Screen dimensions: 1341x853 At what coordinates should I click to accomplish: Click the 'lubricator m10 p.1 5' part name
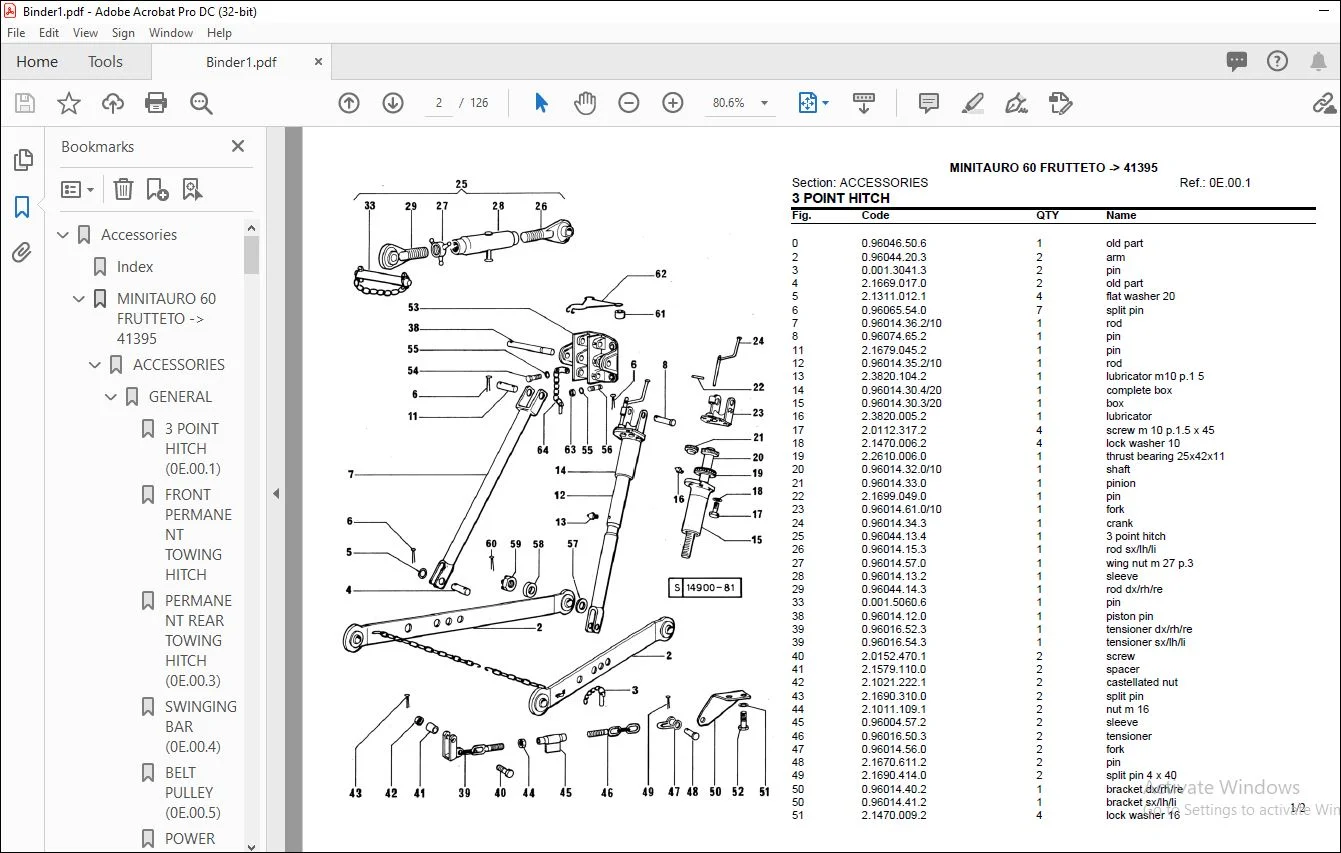pos(1155,377)
